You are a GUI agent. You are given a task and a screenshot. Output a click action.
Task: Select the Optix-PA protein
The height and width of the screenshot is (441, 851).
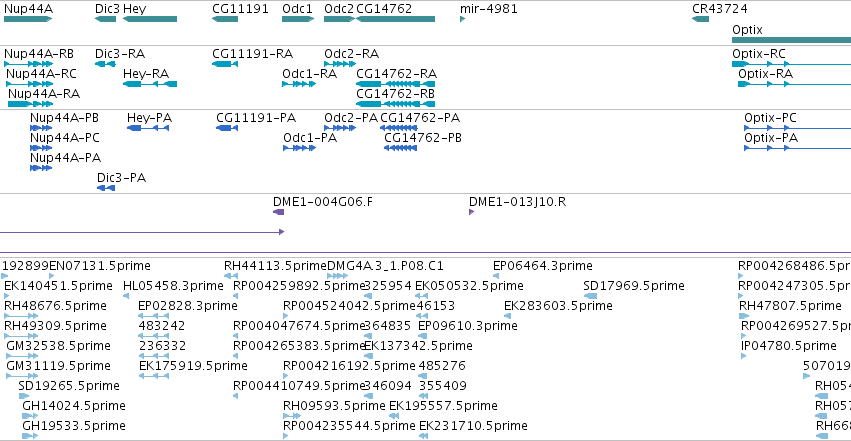coord(771,138)
